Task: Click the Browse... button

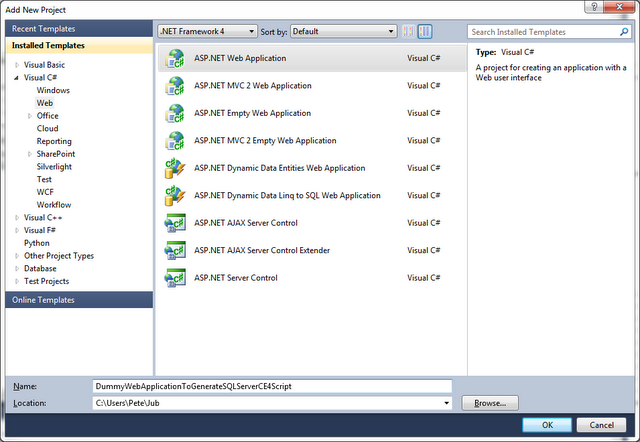Action: pyautogui.click(x=490, y=403)
